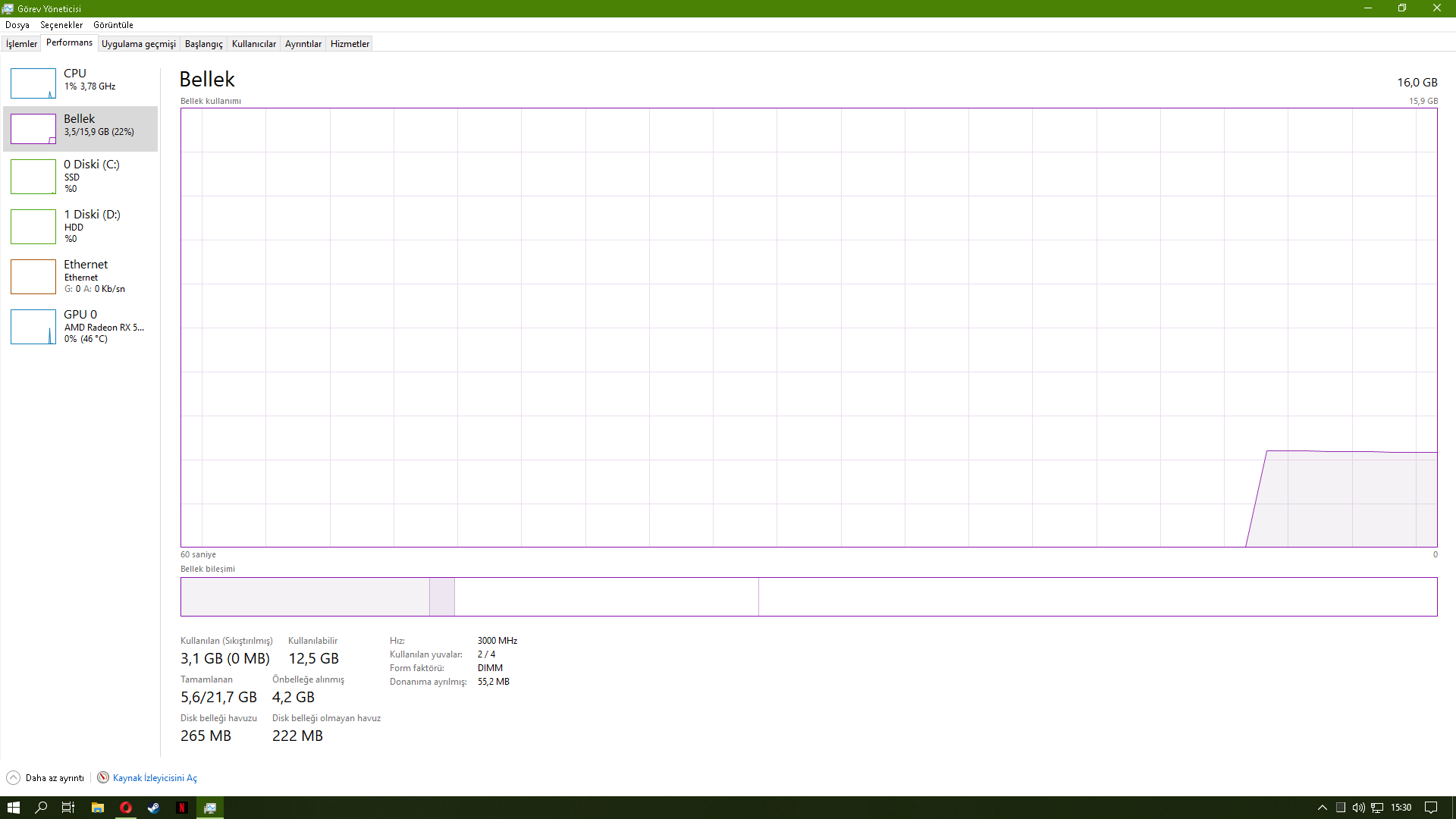
Task: Switch to the İşlemler tab
Action: click(x=21, y=44)
